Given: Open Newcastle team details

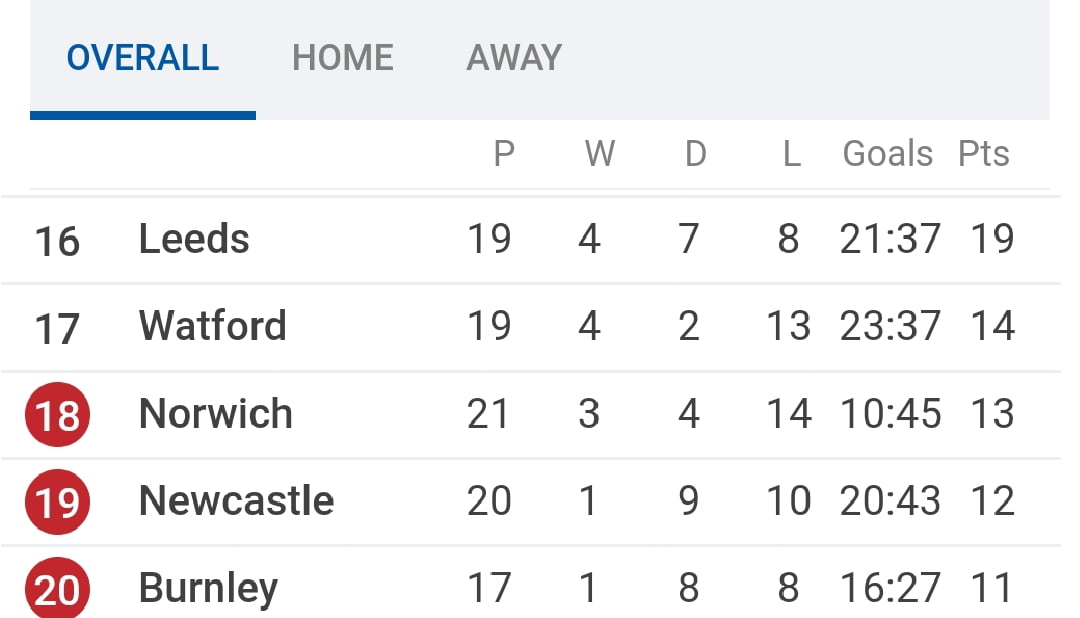Looking at the screenshot, I should 236,501.
